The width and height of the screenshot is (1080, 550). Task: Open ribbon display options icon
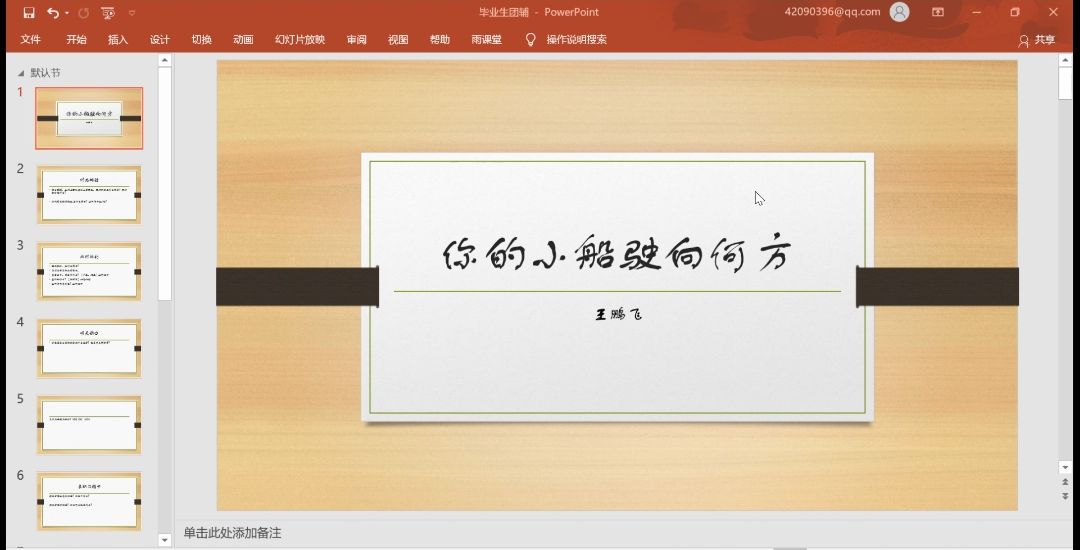pyautogui.click(x=938, y=12)
